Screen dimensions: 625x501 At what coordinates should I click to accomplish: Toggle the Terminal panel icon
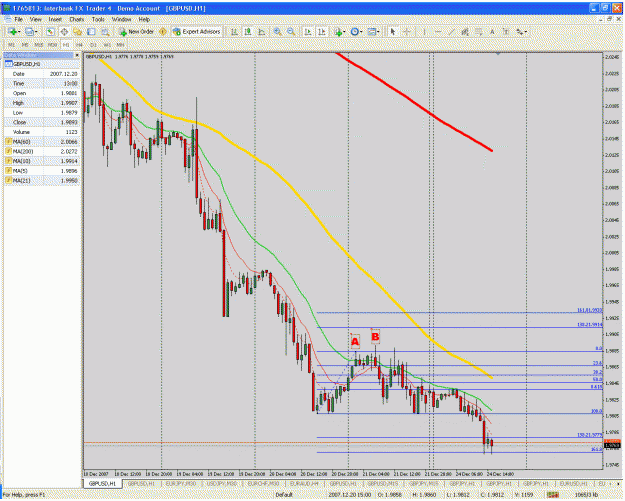point(91,32)
